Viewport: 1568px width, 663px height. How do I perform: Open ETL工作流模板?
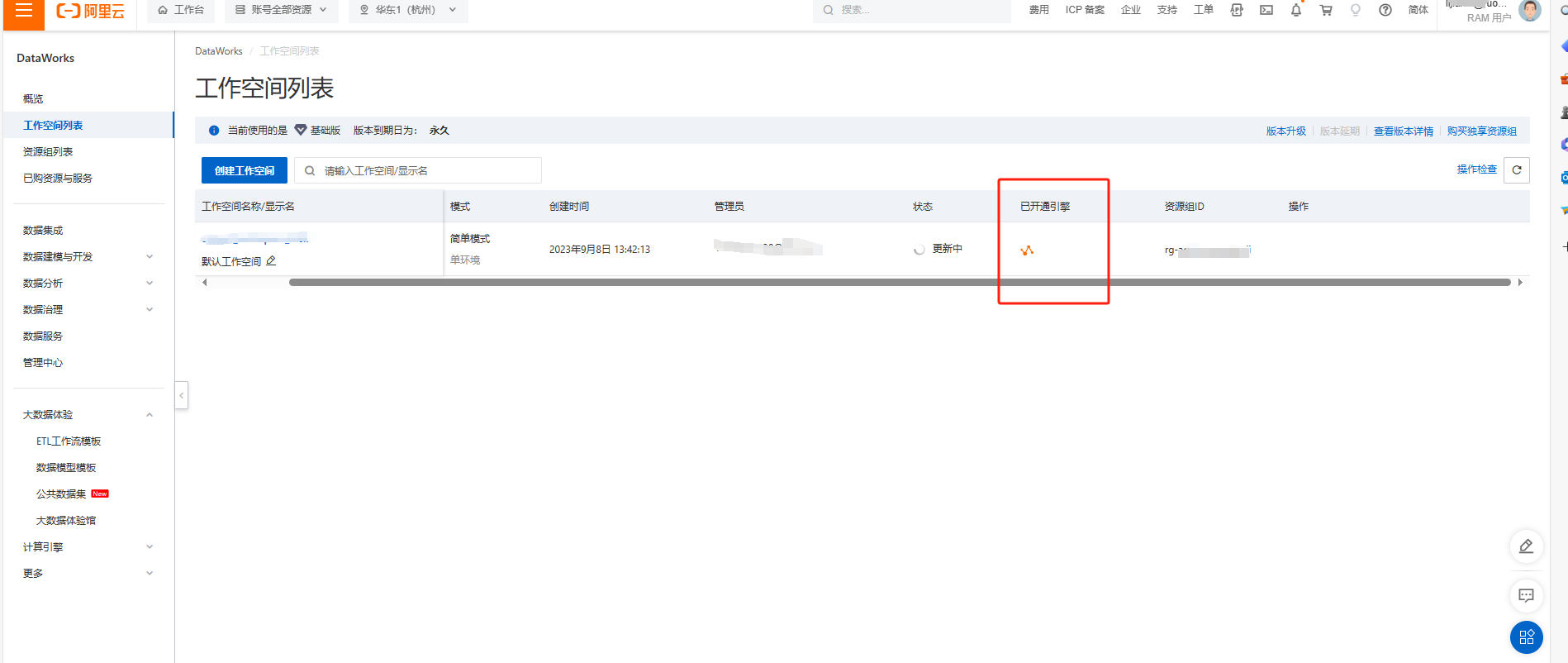tap(69, 441)
